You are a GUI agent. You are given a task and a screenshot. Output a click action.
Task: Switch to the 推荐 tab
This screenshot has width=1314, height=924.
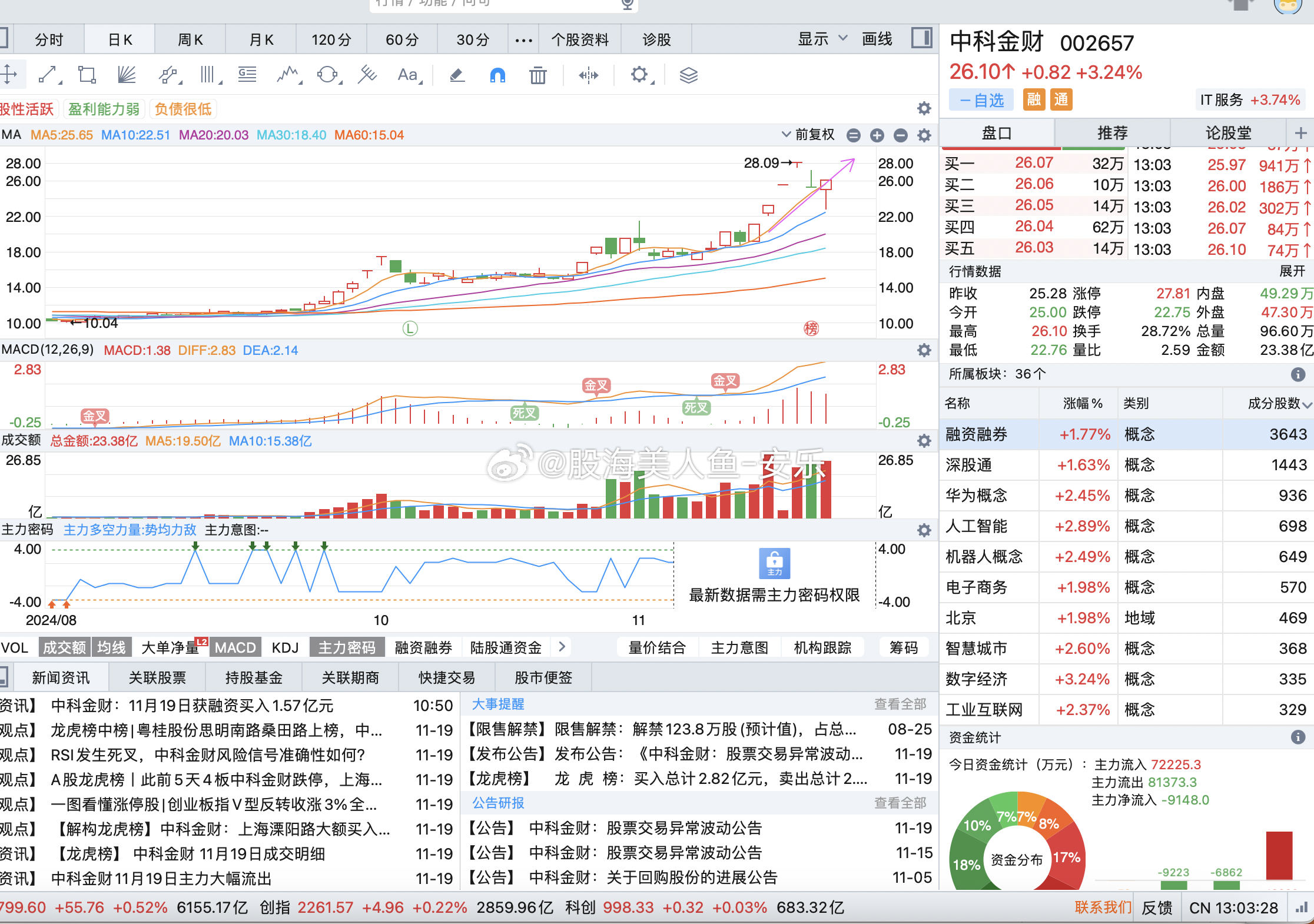click(x=1112, y=133)
